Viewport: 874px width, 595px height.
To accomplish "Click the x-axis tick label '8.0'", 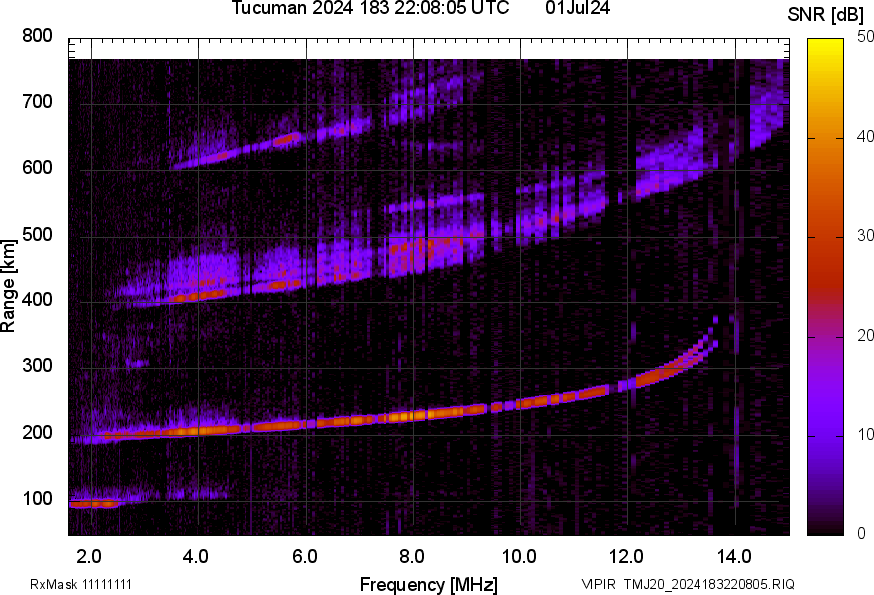I will (411, 557).
